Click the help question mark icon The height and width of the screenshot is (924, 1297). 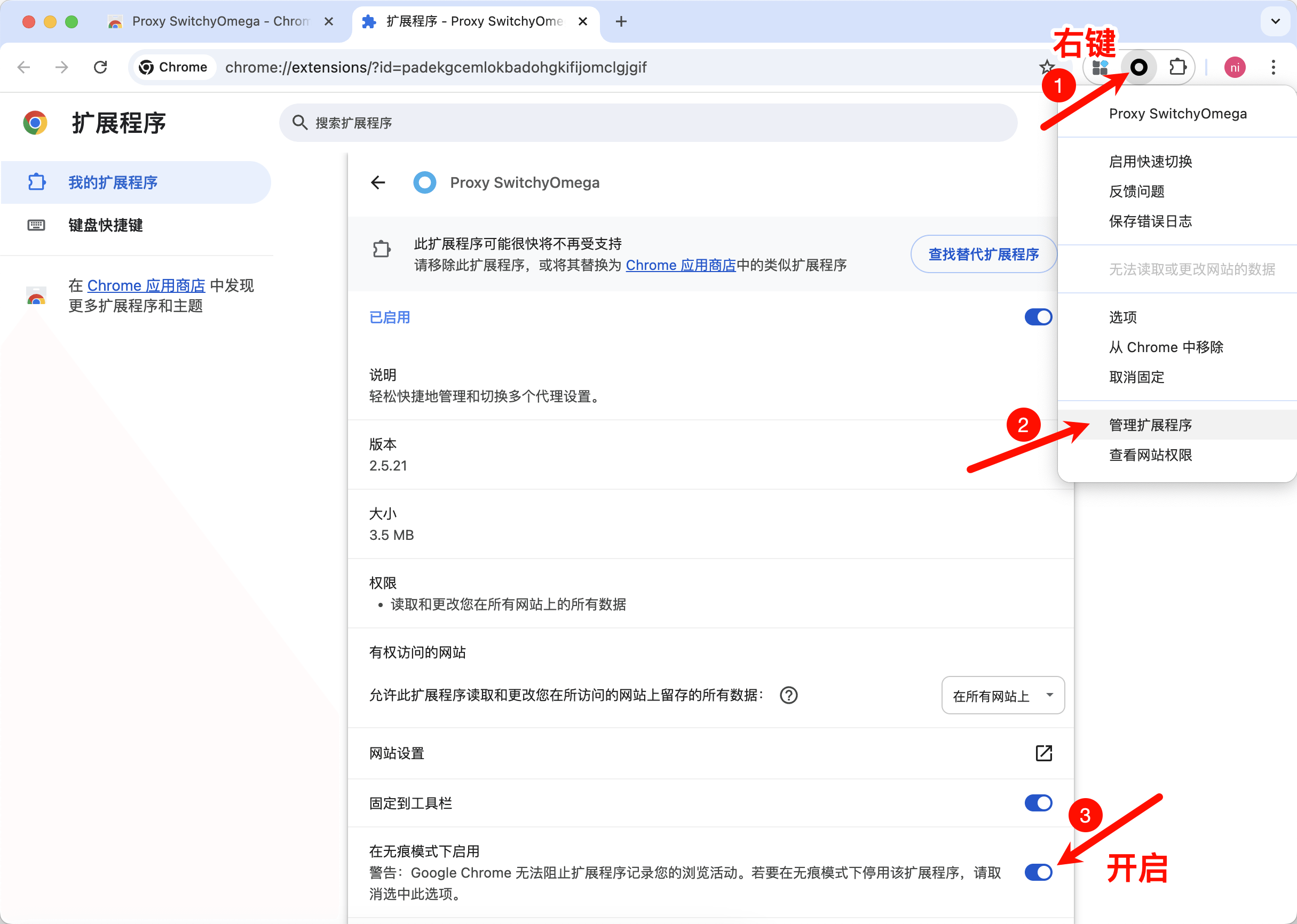tap(788, 695)
